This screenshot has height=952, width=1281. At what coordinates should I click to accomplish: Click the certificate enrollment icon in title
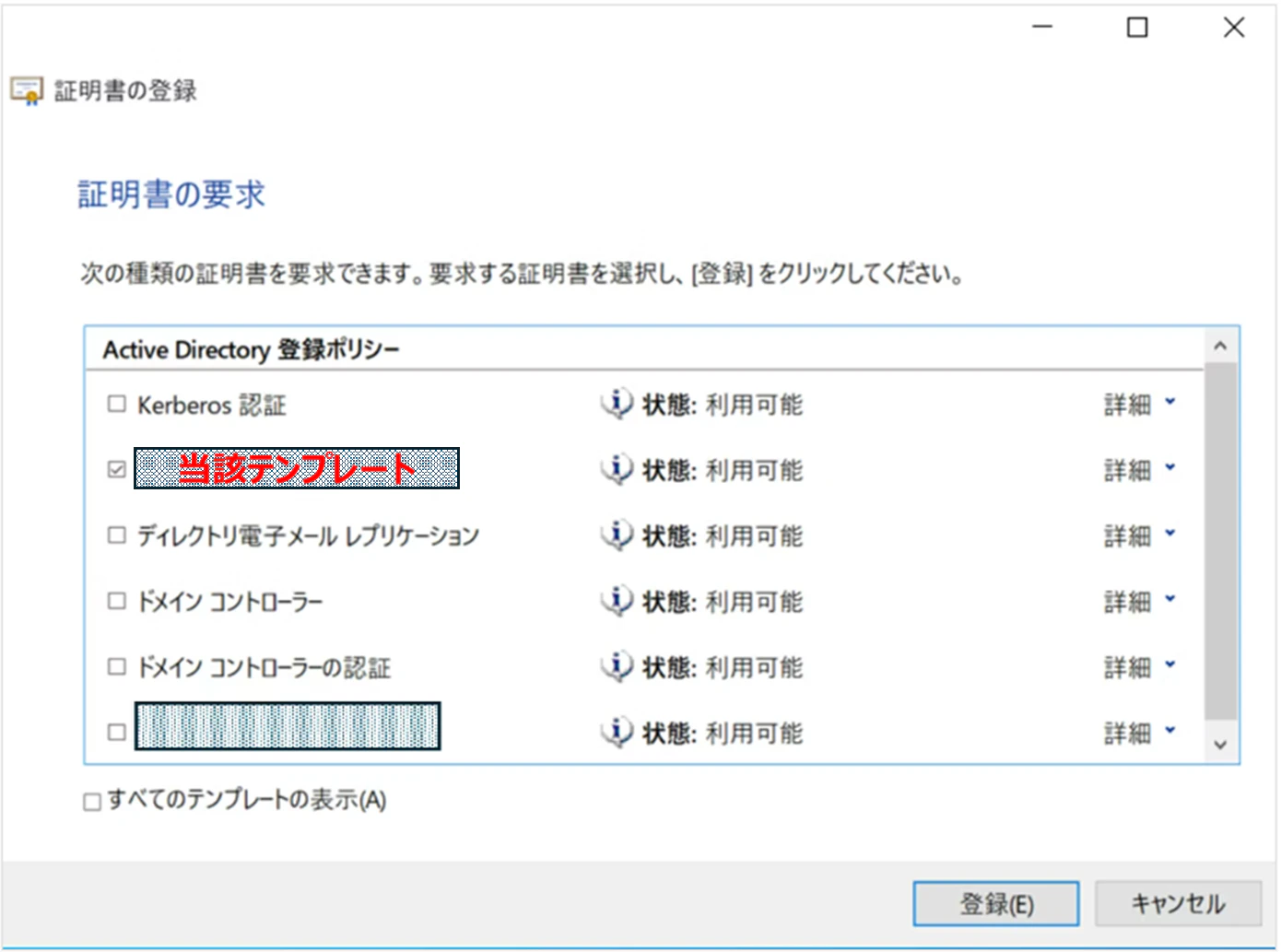(26, 90)
